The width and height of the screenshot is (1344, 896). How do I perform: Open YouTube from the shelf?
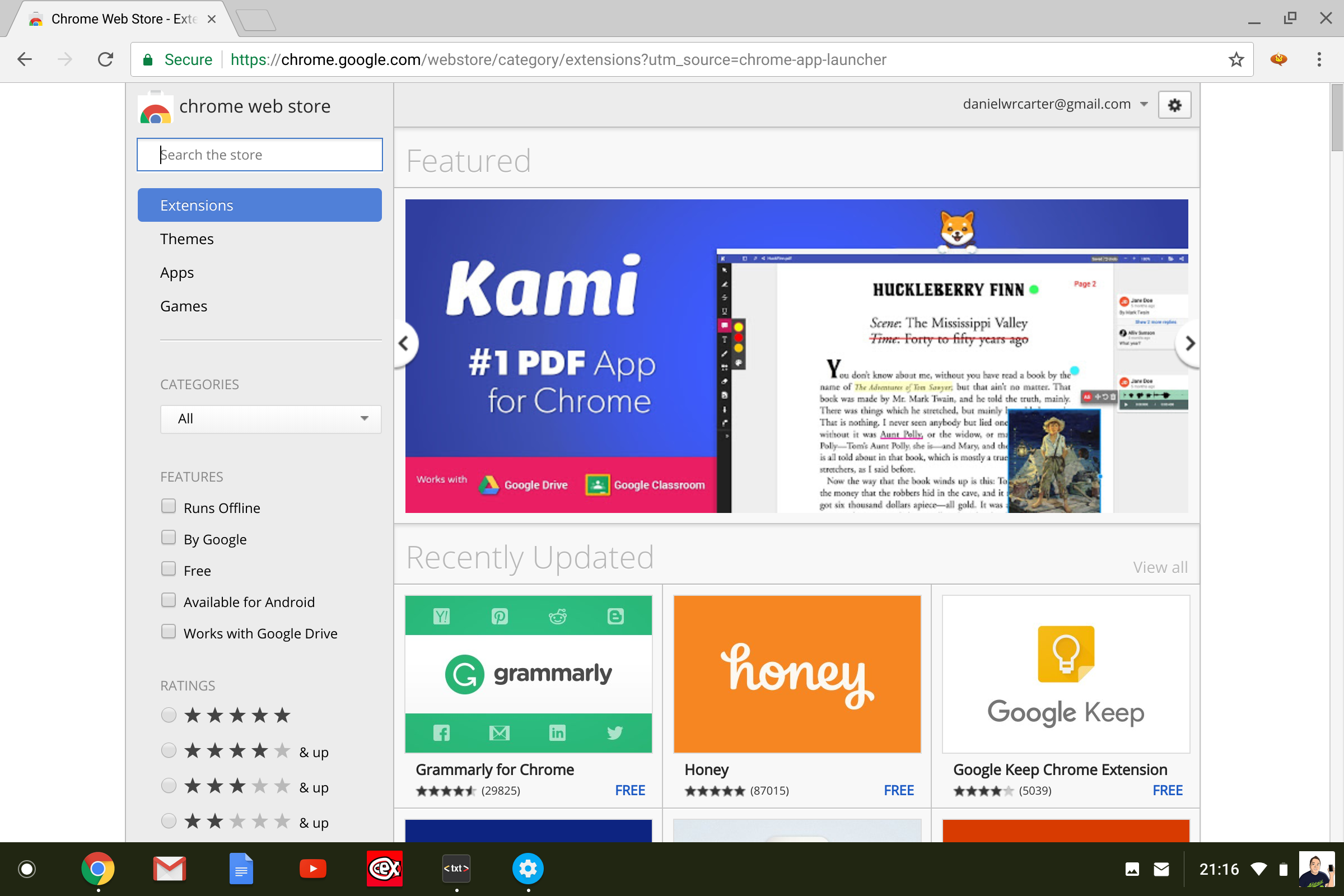(x=313, y=869)
